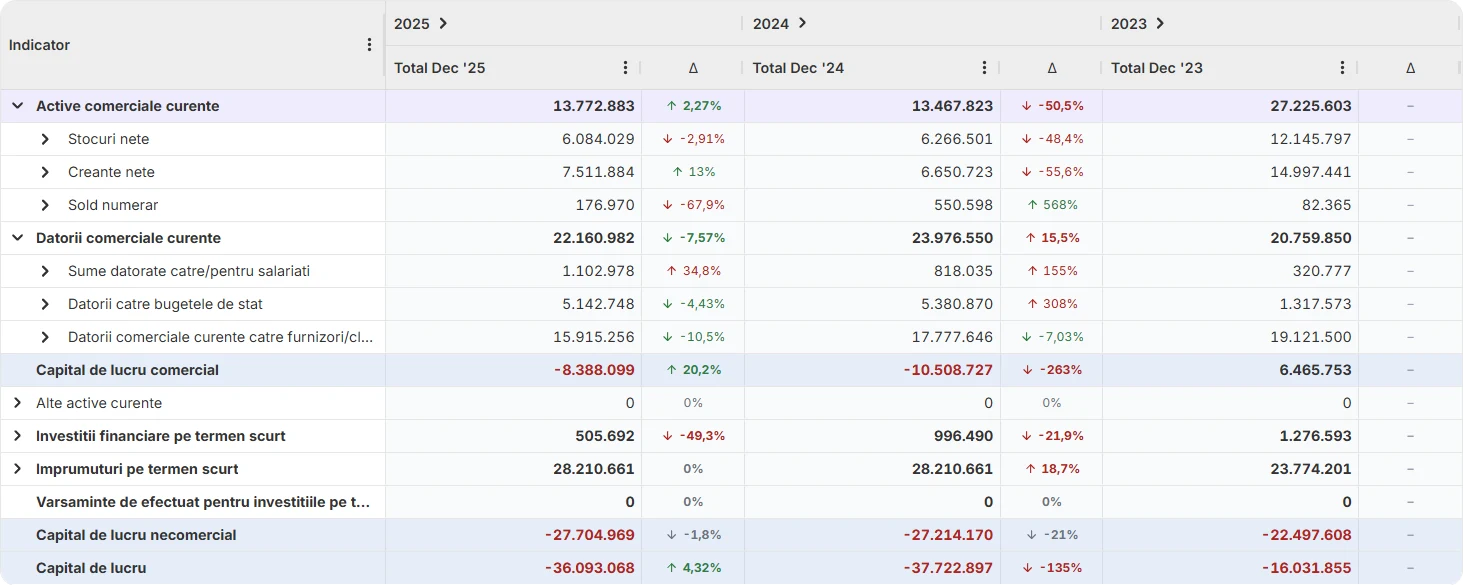Click the 19.121.500 furnizori value
This screenshot has height=585, width=1463.
[1311, 337]
